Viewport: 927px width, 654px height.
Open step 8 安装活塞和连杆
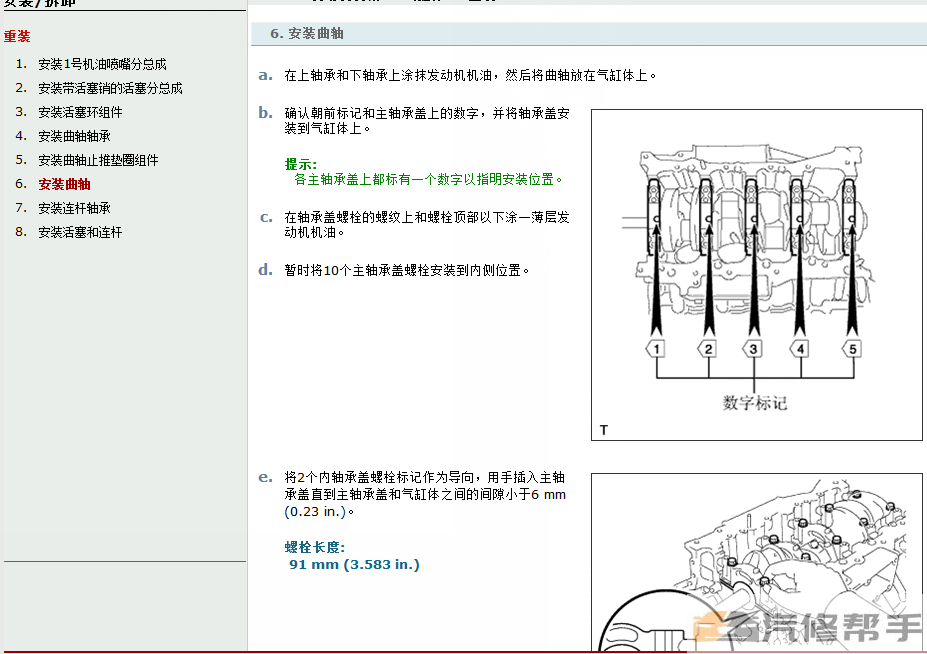coord(80,232)
